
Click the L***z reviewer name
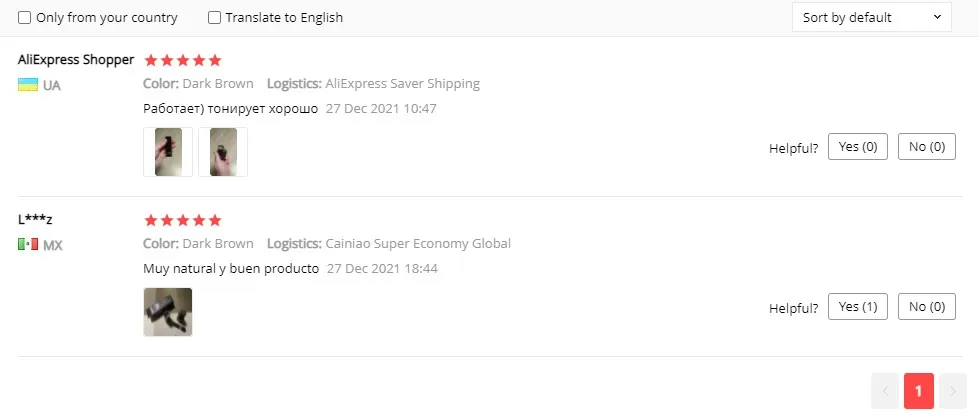pos(35,220)
